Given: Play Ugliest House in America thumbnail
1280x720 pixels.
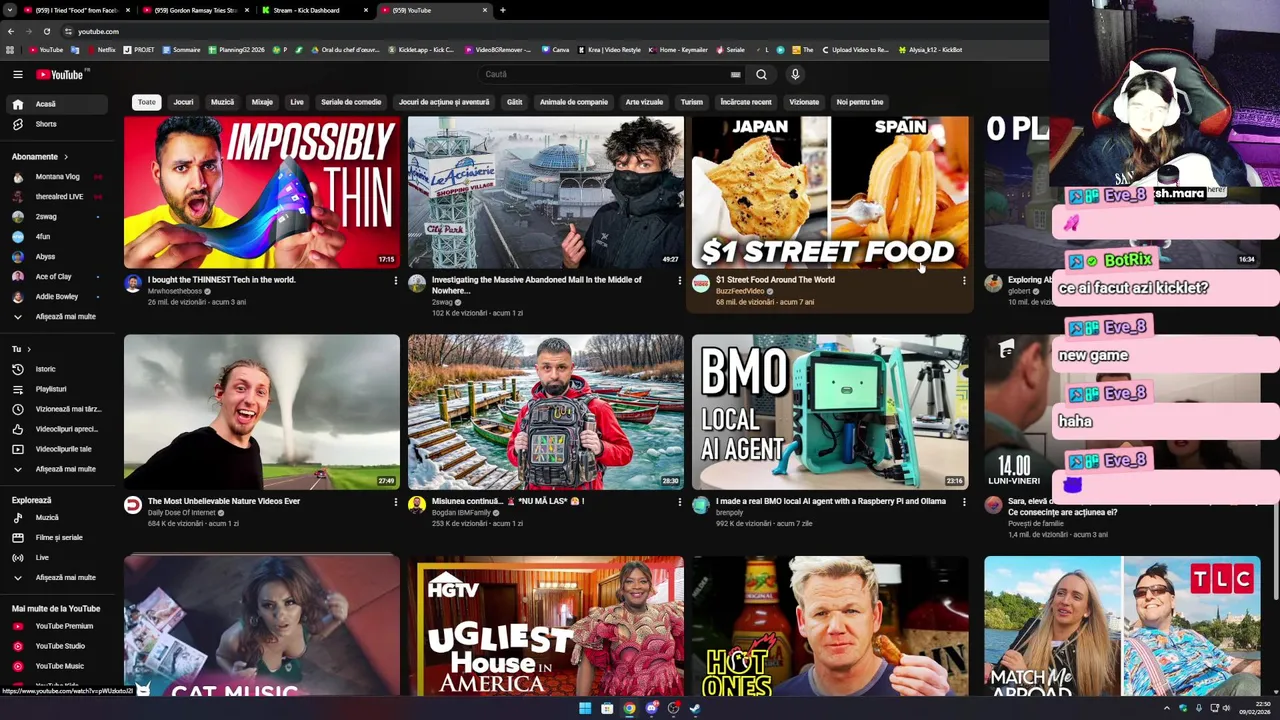Looking at the screenshot, I should tap(546, 626).
